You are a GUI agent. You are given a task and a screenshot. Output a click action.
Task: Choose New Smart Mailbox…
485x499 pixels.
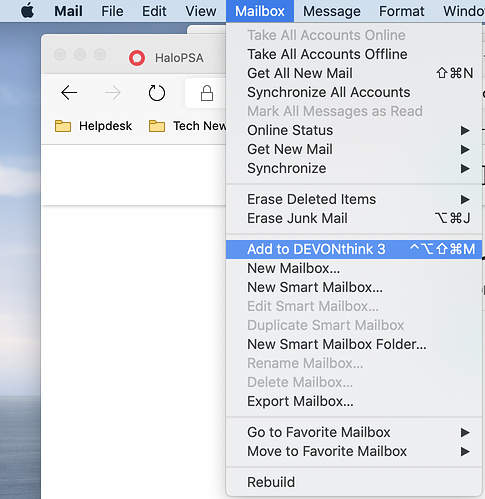click(x=354, y=287)
